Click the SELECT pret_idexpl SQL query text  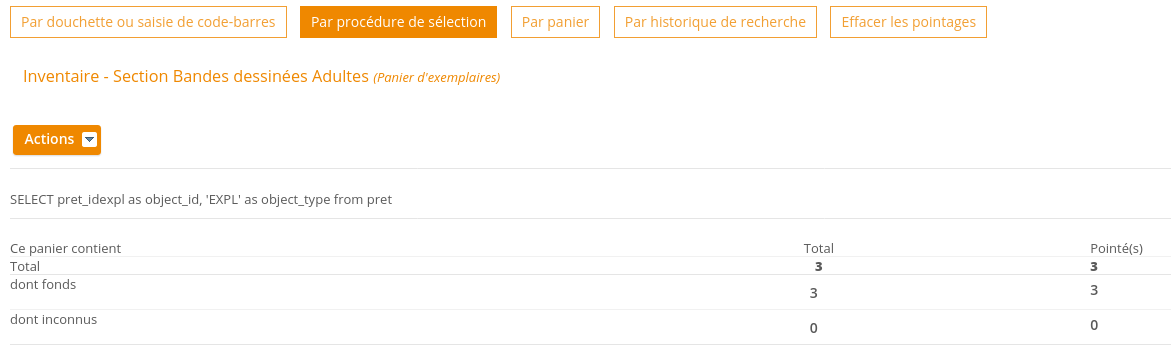pos(201,200)
